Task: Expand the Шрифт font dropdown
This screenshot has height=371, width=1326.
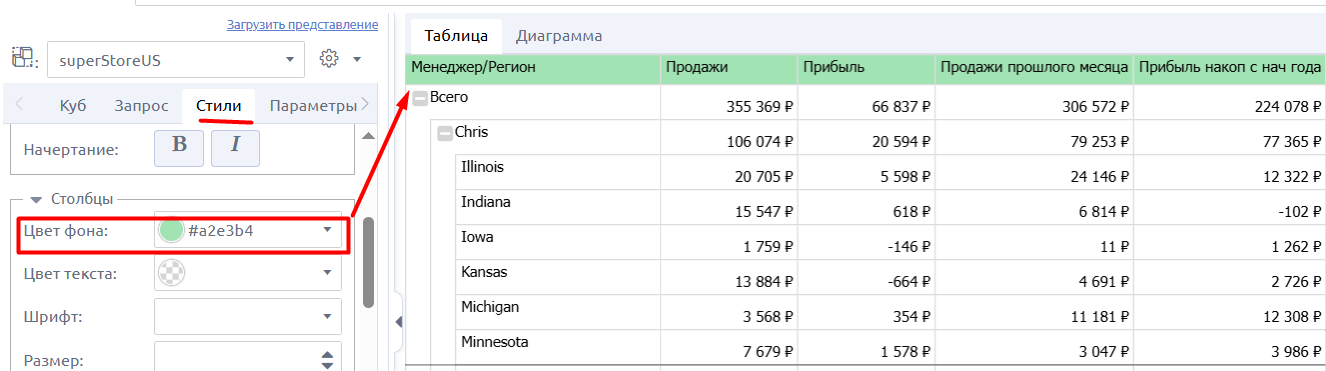Action: click(x=248, y=317)
